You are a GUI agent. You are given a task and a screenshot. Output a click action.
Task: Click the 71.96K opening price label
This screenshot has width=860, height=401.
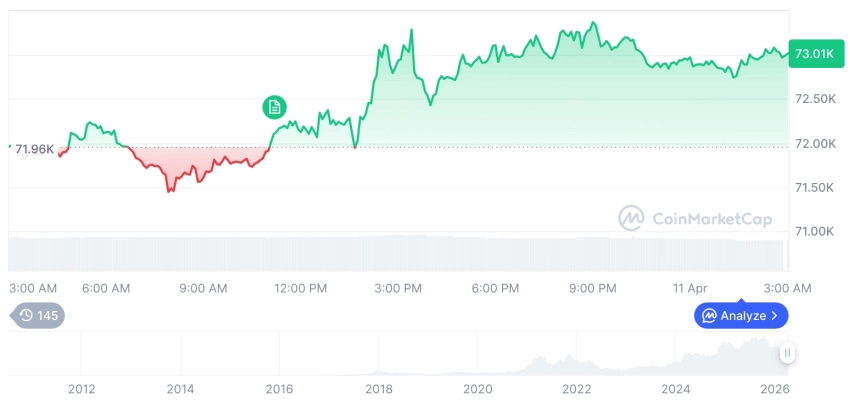[35, 149]
